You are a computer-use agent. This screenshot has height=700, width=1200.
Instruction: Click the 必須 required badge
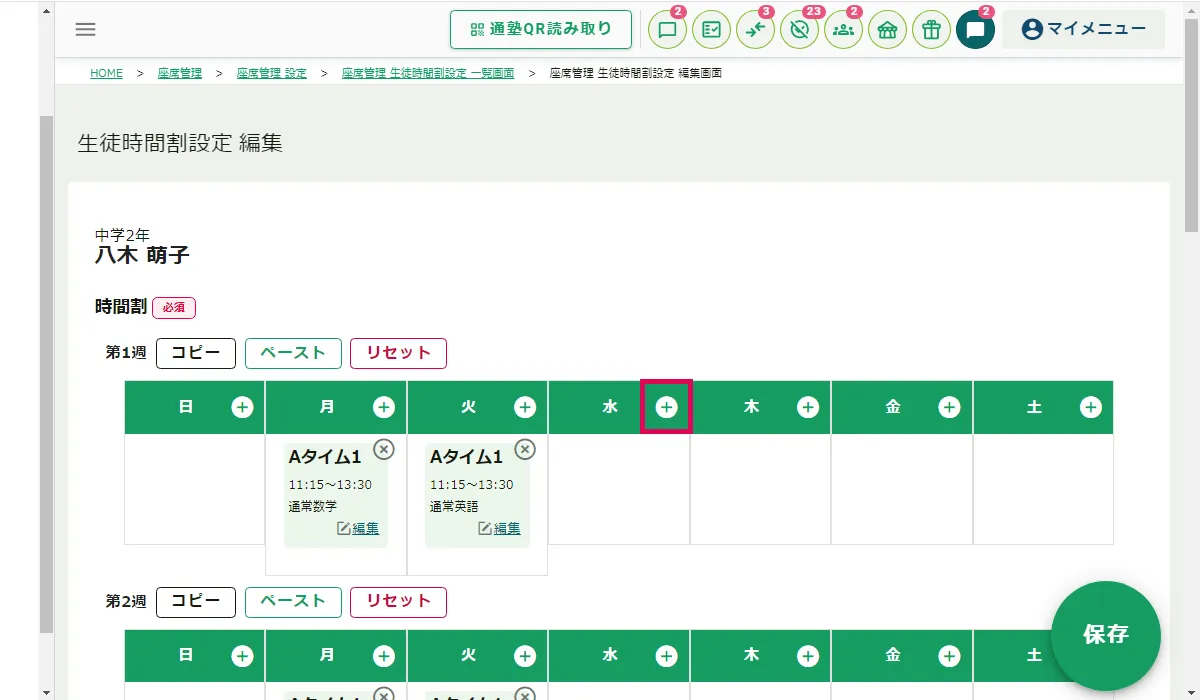click(174, 307)
